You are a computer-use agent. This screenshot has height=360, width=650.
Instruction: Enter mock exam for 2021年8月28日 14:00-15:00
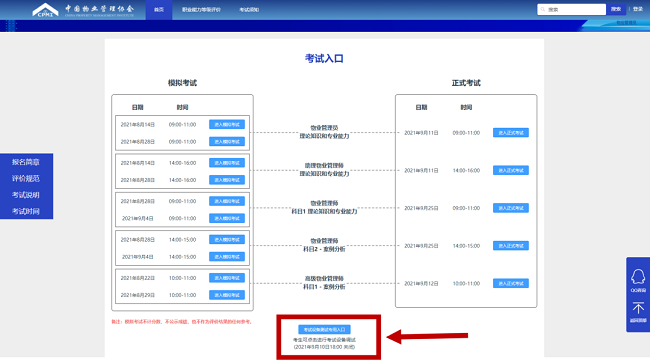pyautogui.click(x=227, y=239)
